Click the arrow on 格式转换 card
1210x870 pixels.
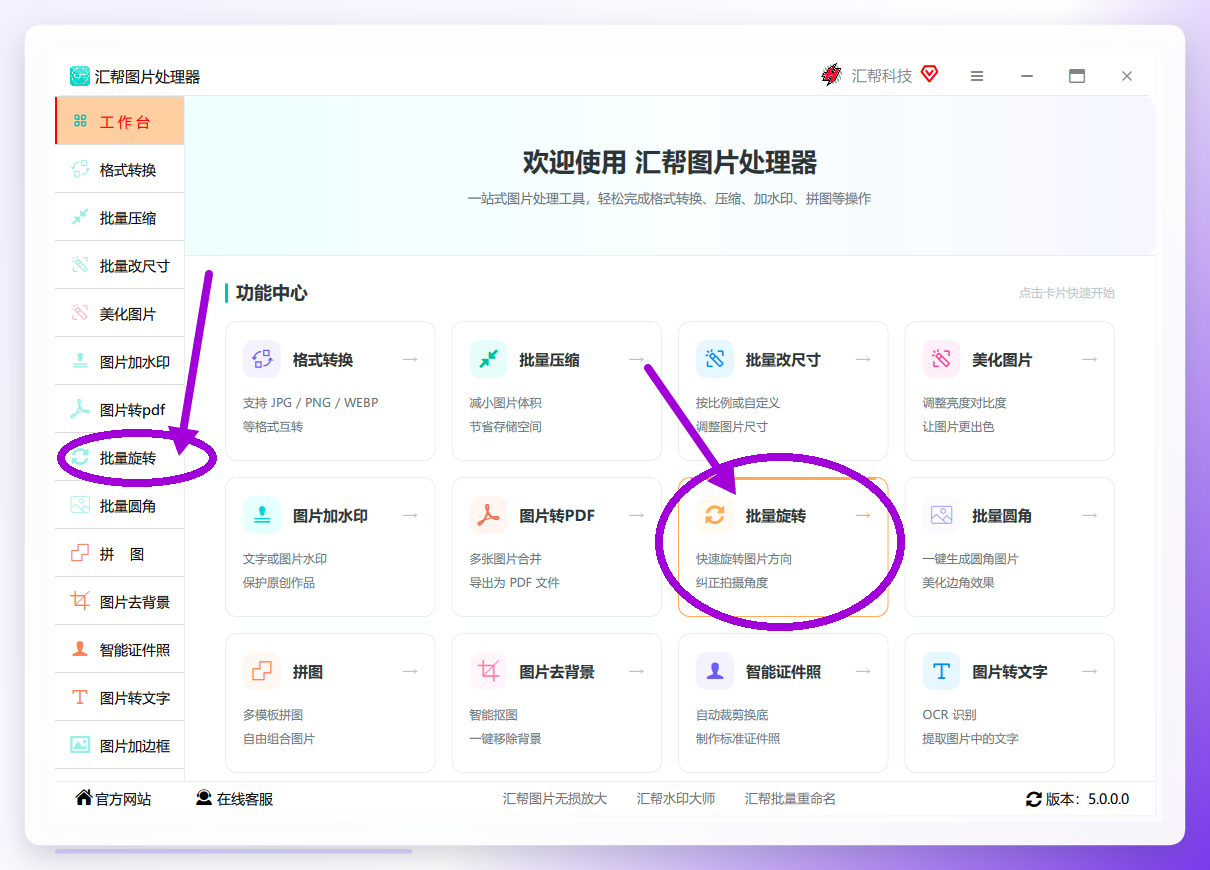pos(410,359)
